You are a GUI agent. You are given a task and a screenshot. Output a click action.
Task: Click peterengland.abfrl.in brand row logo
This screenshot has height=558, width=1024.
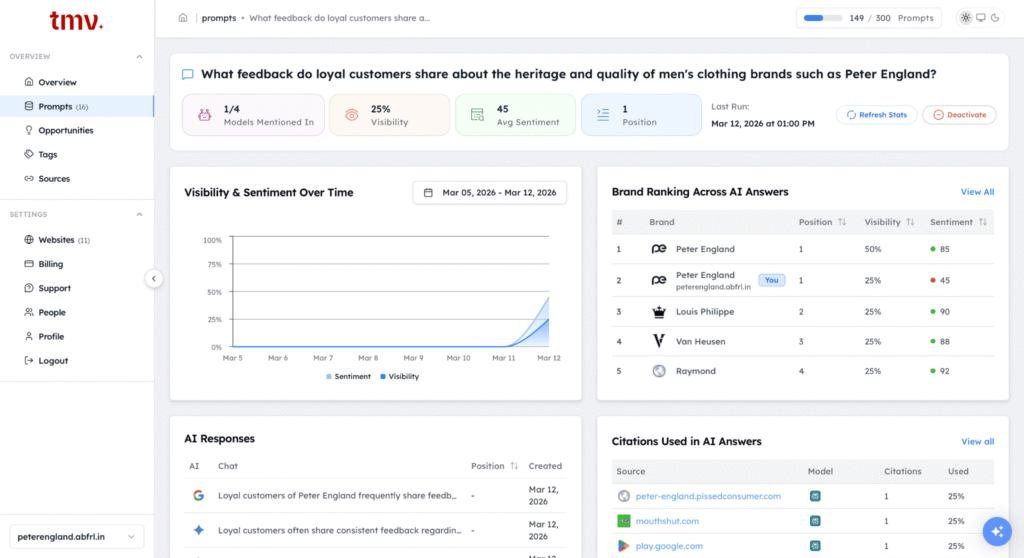(x=659, y=280)
